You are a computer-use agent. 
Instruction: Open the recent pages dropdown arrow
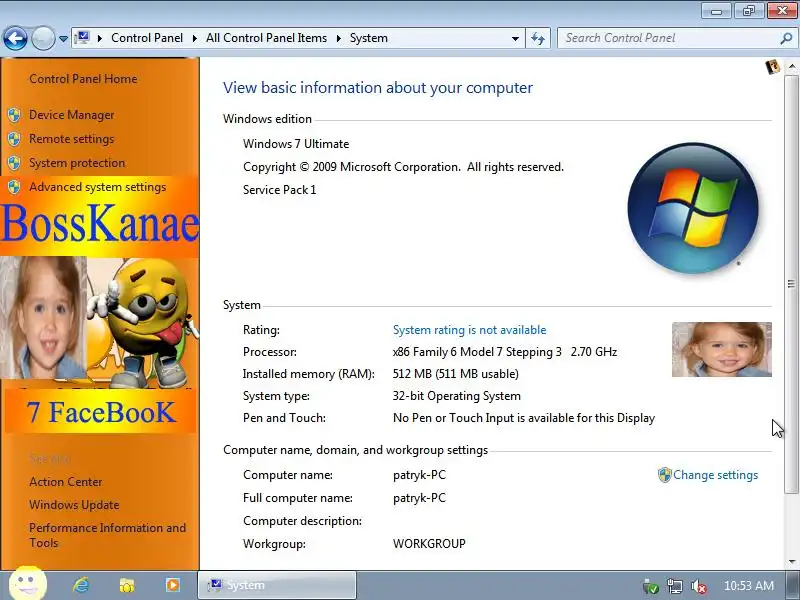coord(63,38)
